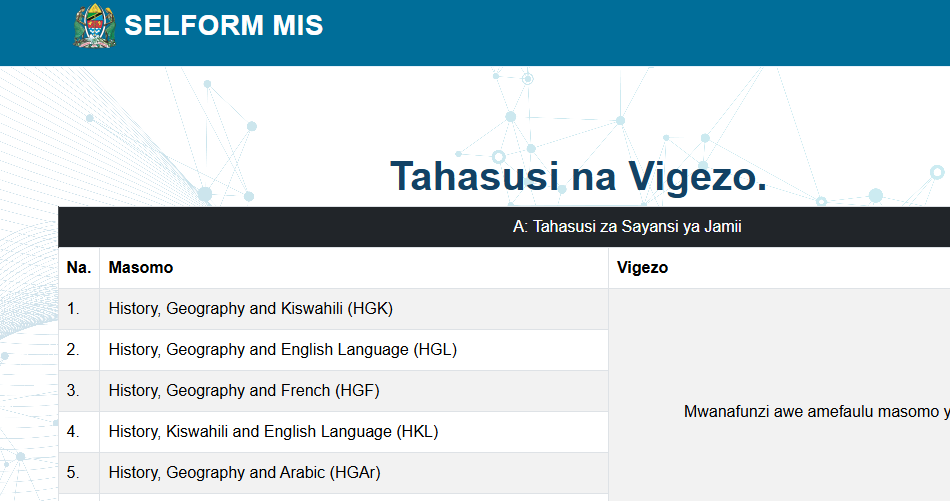
Task: Click the Tahasusi na Vigezo heading
Action: [577, 177]
